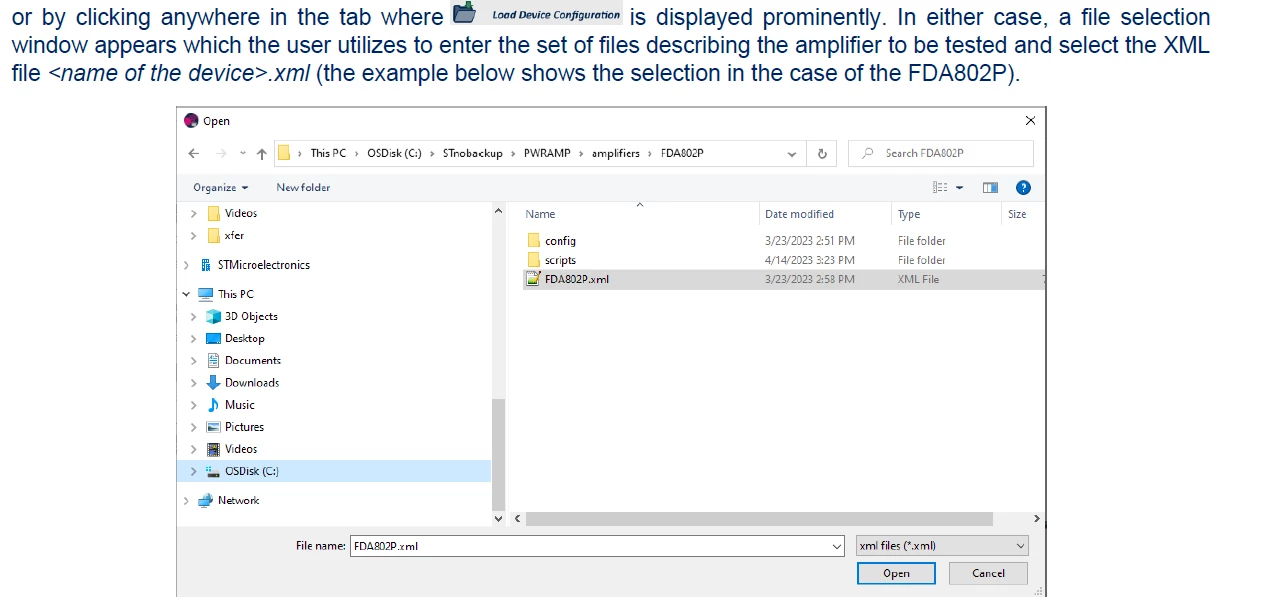Open the File name dropdown arrow
The image size is (1281, 605).
pos(838,546)
